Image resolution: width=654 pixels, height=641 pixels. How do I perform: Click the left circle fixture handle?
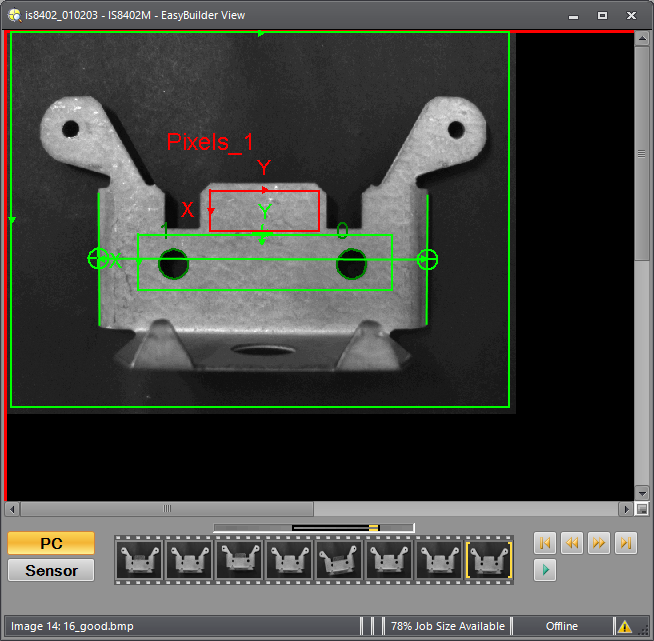click(98, 259)
